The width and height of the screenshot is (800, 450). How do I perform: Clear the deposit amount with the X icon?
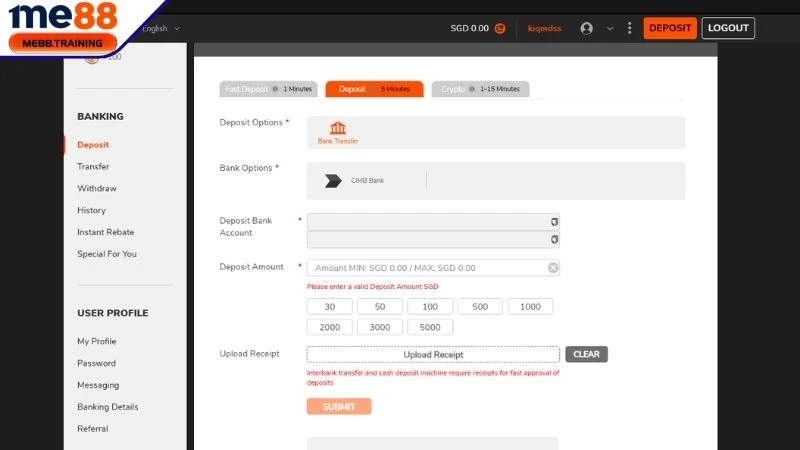553,268
